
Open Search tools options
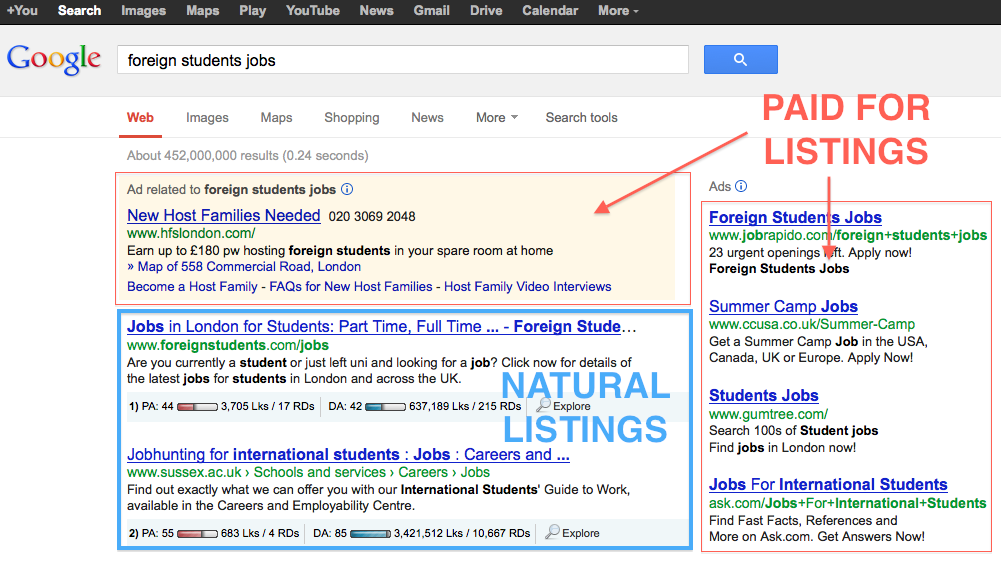[x=582, y=118]
